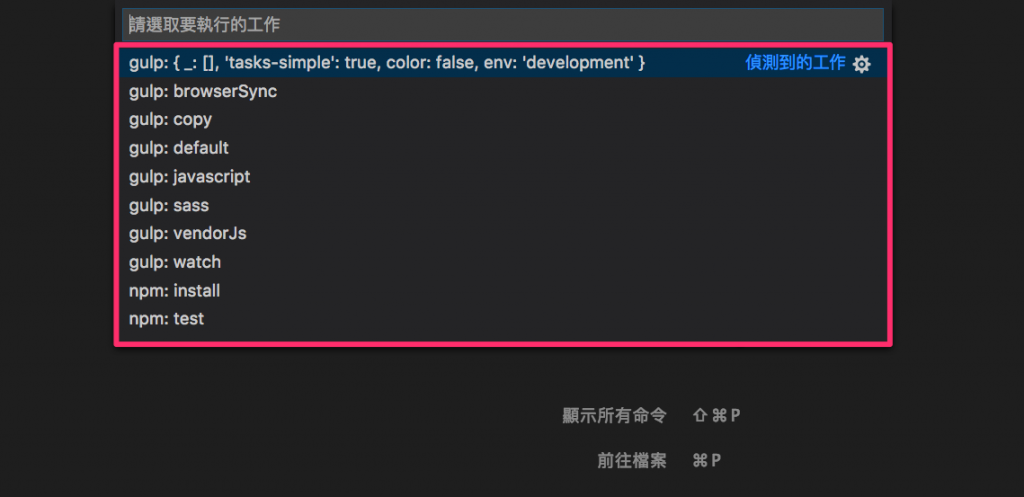
Task: Run the gulp: javascript task
Action: pos(503,177)
